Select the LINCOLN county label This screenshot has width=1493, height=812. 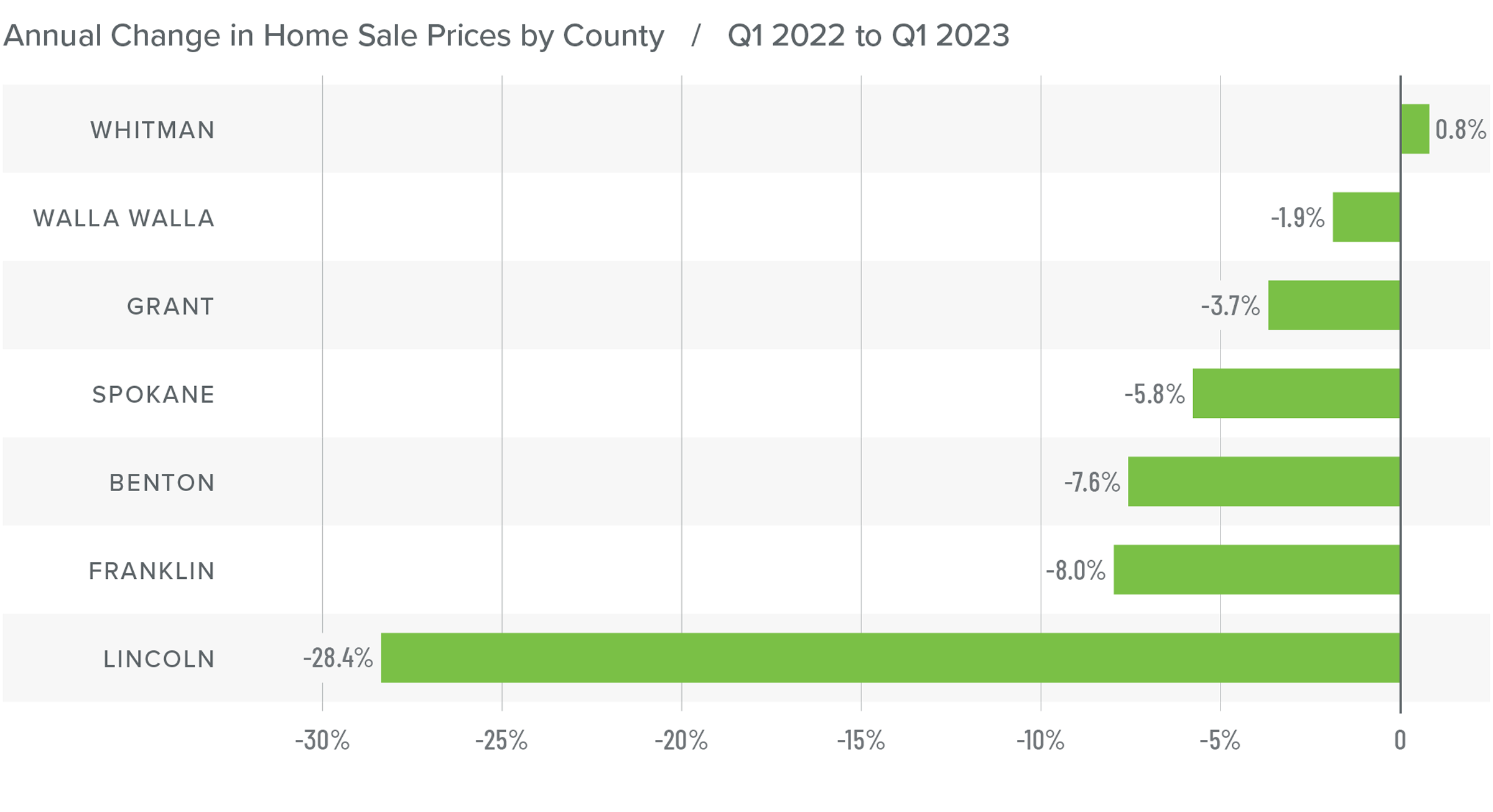(x=159, y=659)
